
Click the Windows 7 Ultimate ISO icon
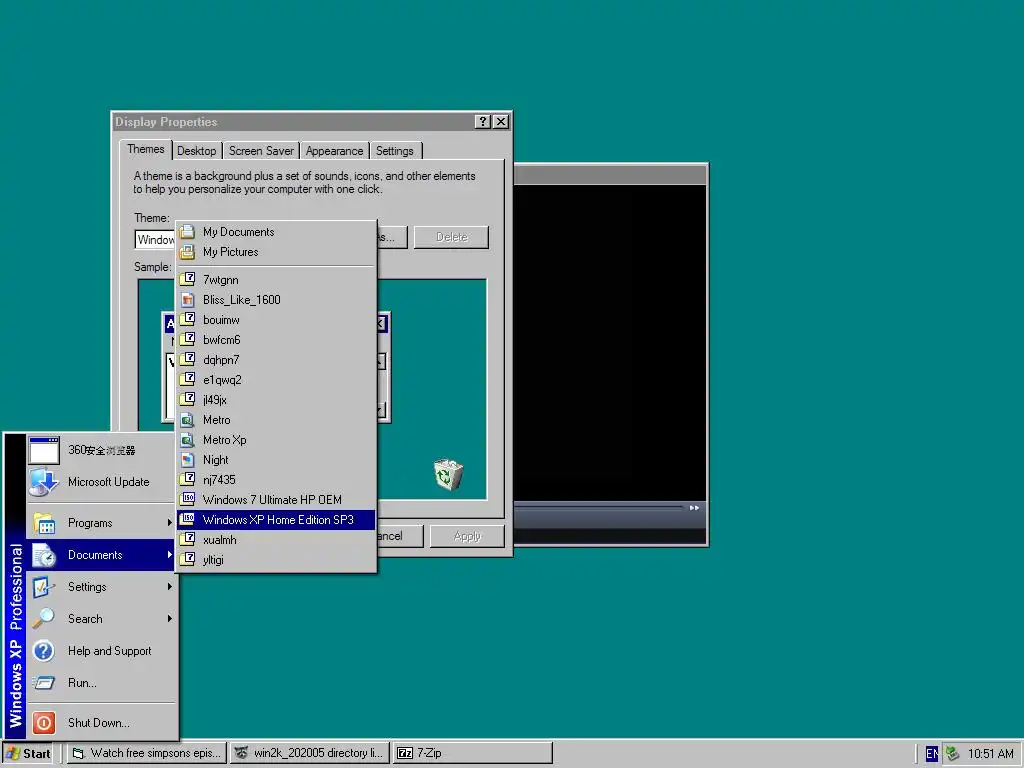(x=187, y=500)
